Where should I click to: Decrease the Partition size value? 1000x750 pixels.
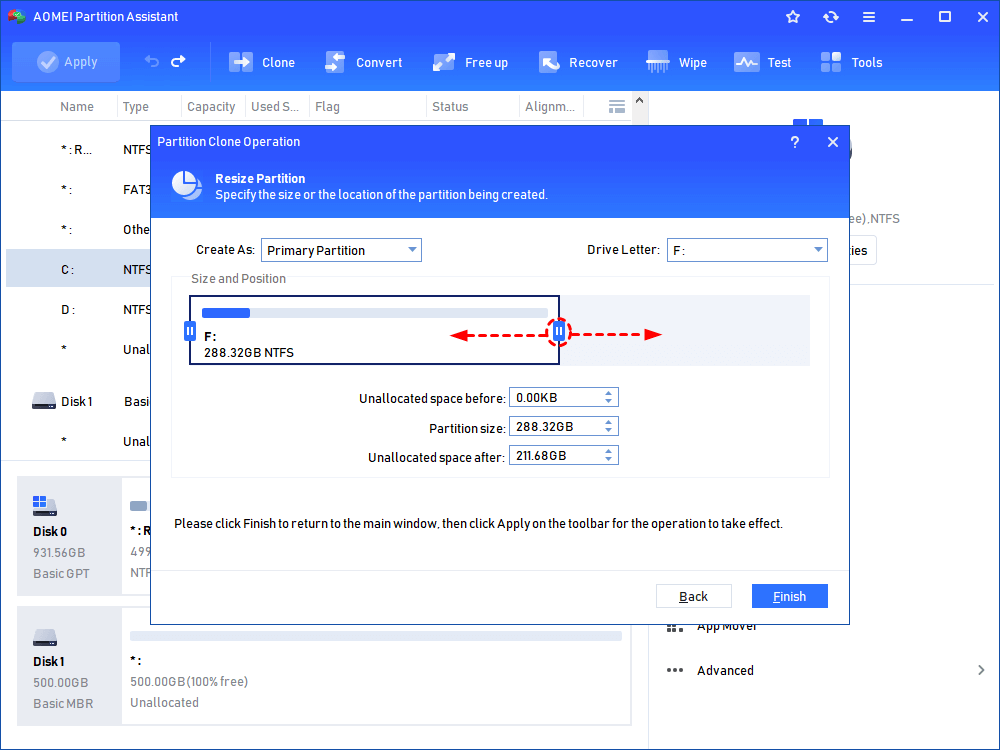pyautogui.click(x=608, y=431)
